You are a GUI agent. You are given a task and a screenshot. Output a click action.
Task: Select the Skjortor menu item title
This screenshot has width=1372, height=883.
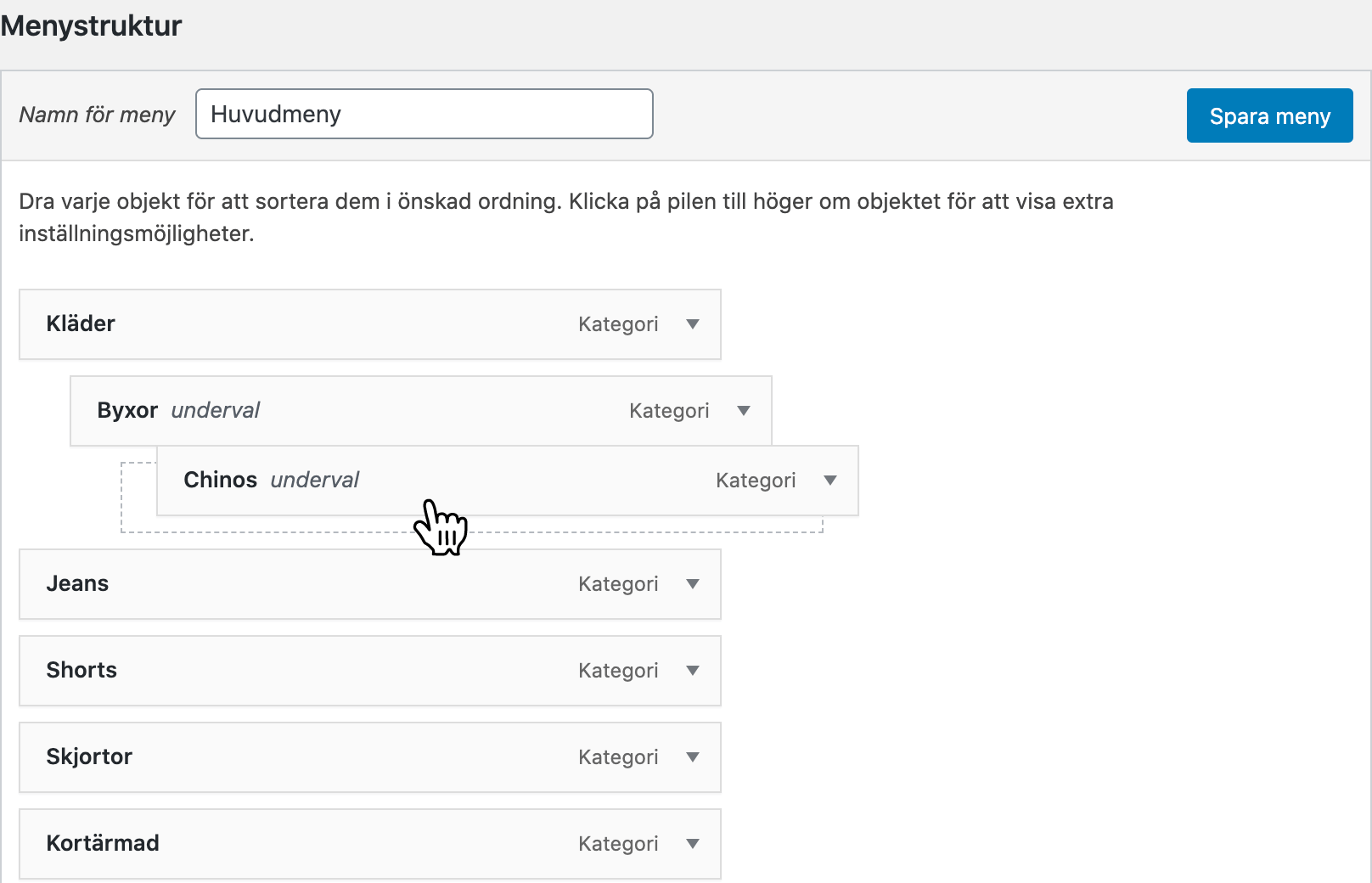(89, 756)
